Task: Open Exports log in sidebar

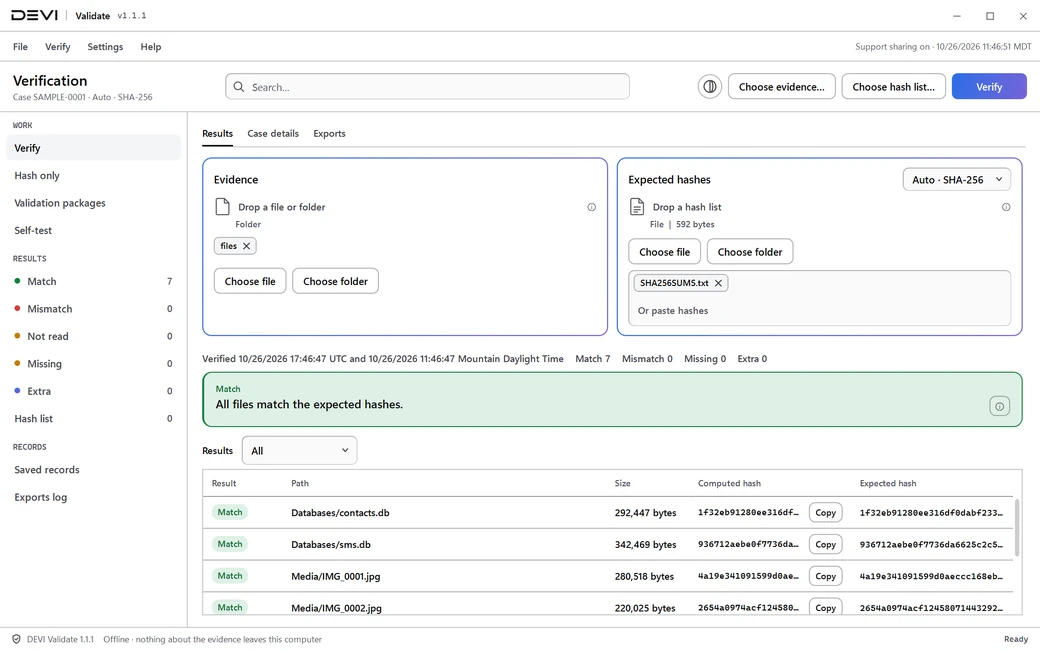Action: coord(94,497)
